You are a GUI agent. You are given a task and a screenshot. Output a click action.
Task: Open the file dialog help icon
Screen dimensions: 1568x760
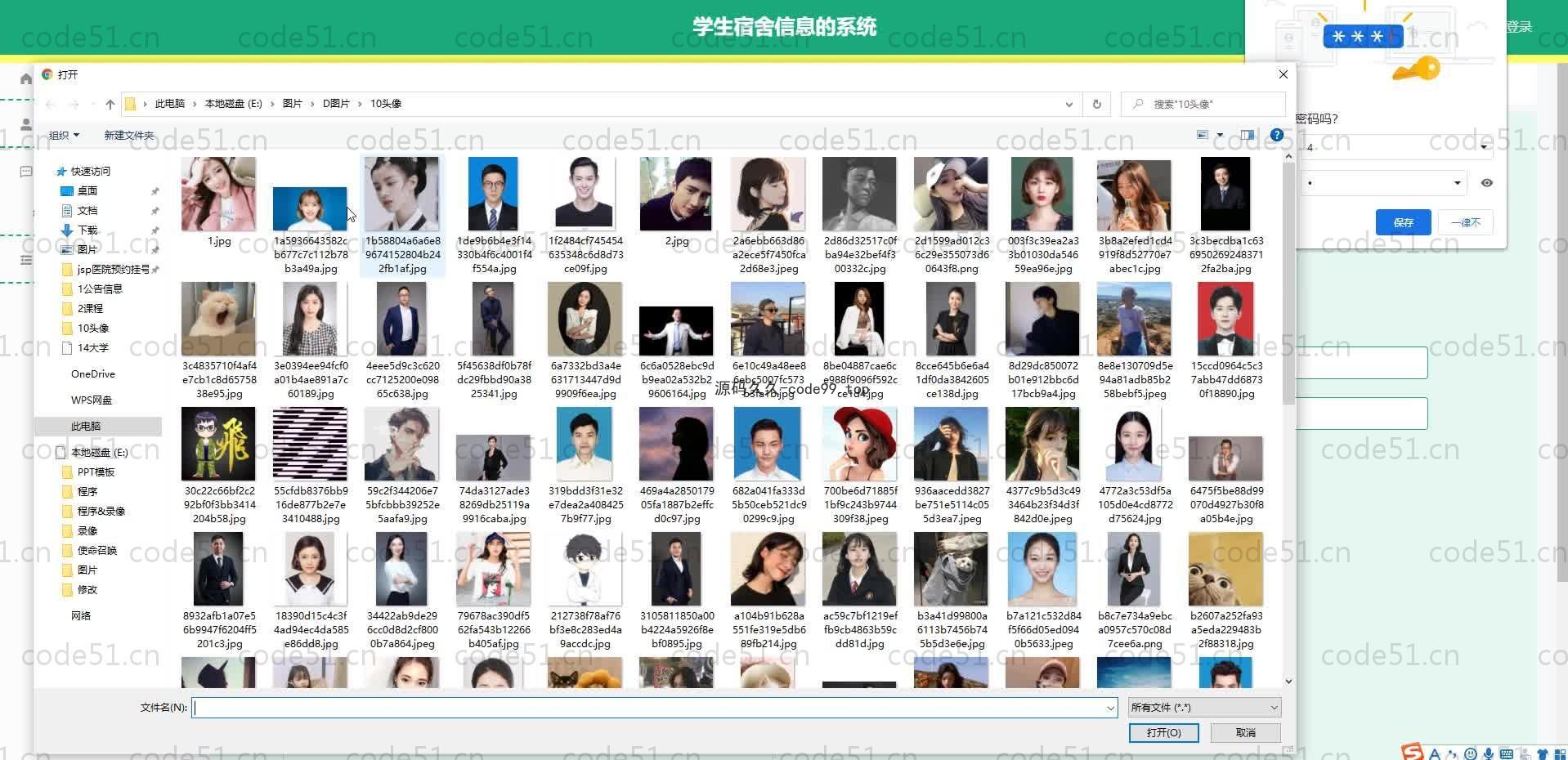pos(1276,135)
